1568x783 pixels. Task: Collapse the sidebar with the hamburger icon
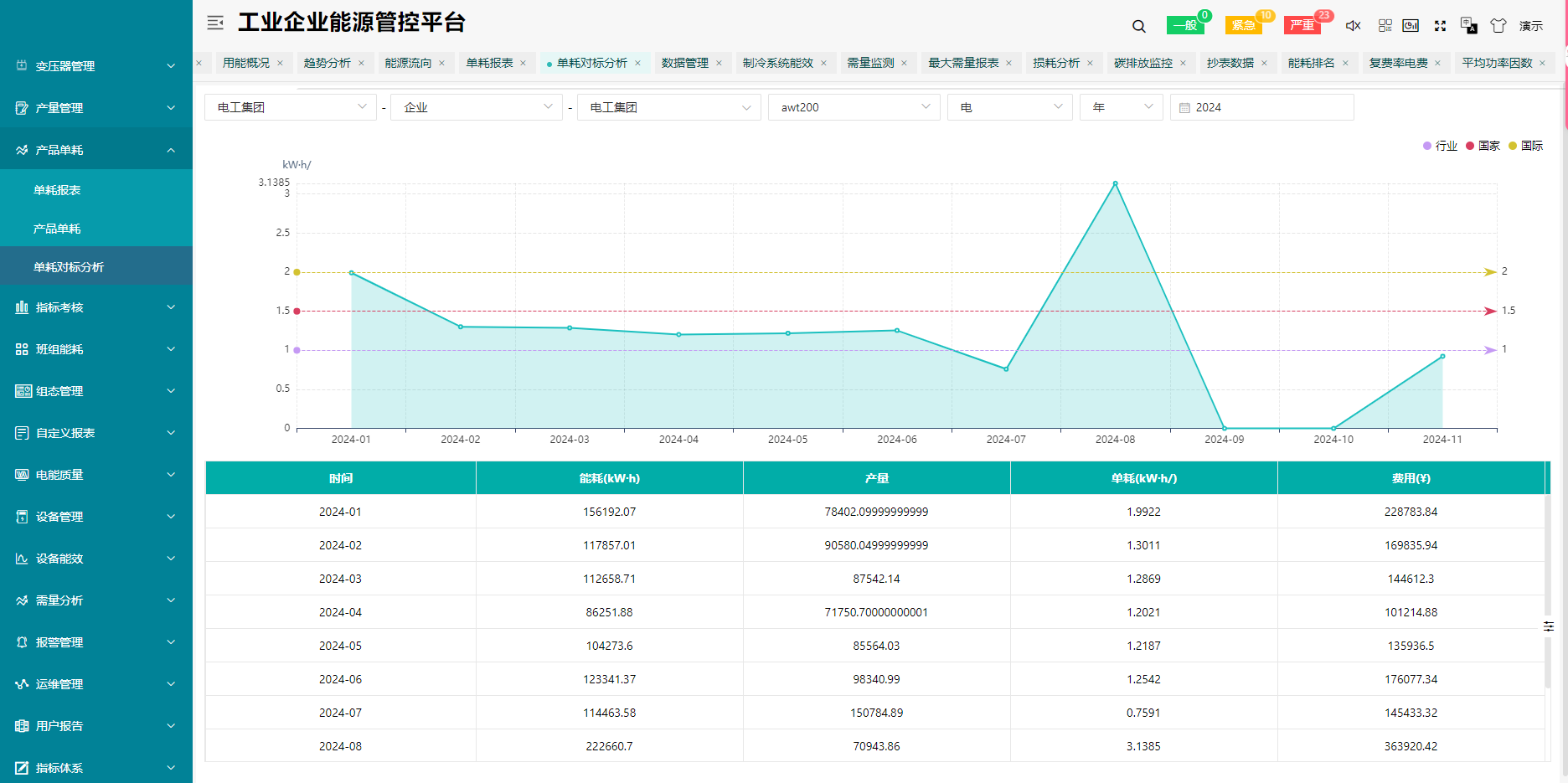tap(215, 23)
